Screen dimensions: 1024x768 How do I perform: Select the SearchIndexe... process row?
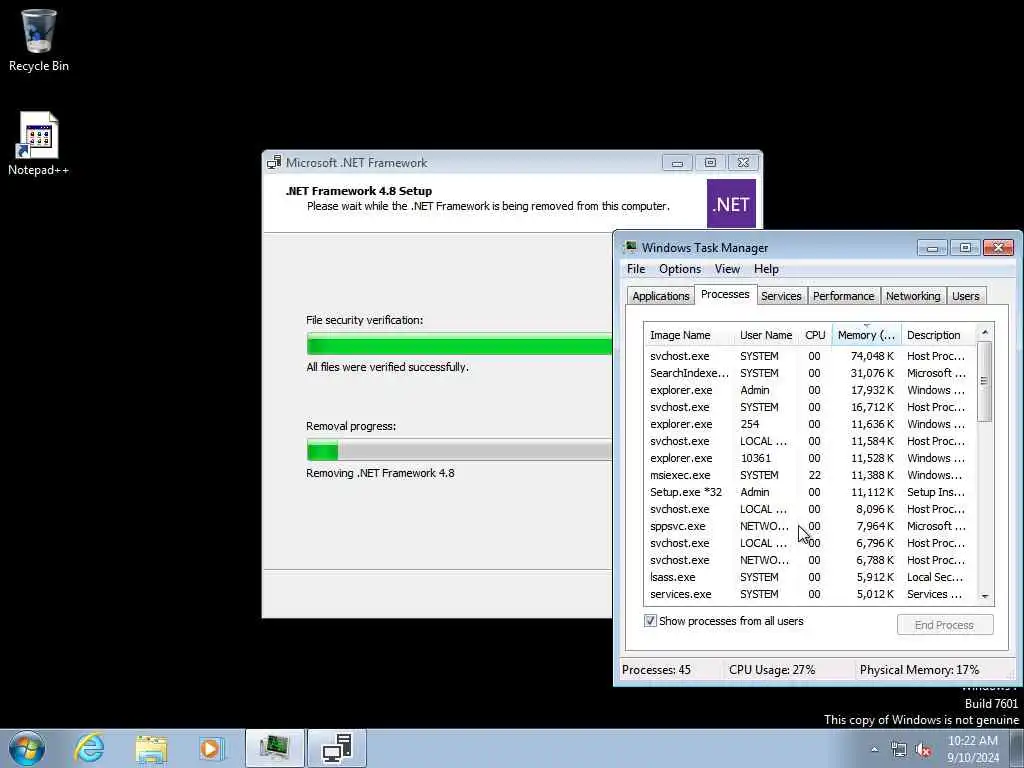(809, 373)
